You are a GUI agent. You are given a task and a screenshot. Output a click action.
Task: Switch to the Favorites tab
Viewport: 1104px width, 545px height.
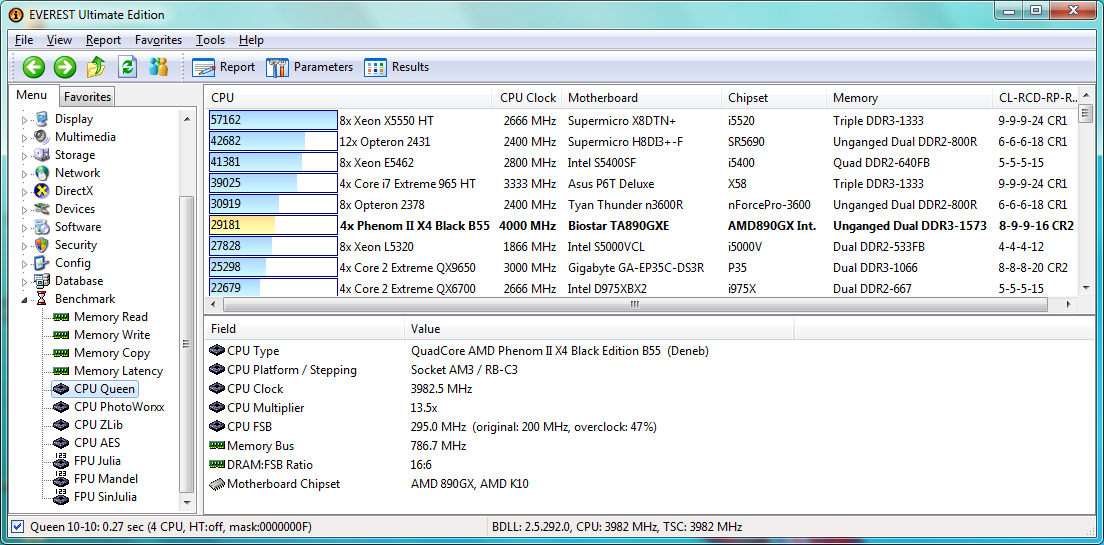87,96
